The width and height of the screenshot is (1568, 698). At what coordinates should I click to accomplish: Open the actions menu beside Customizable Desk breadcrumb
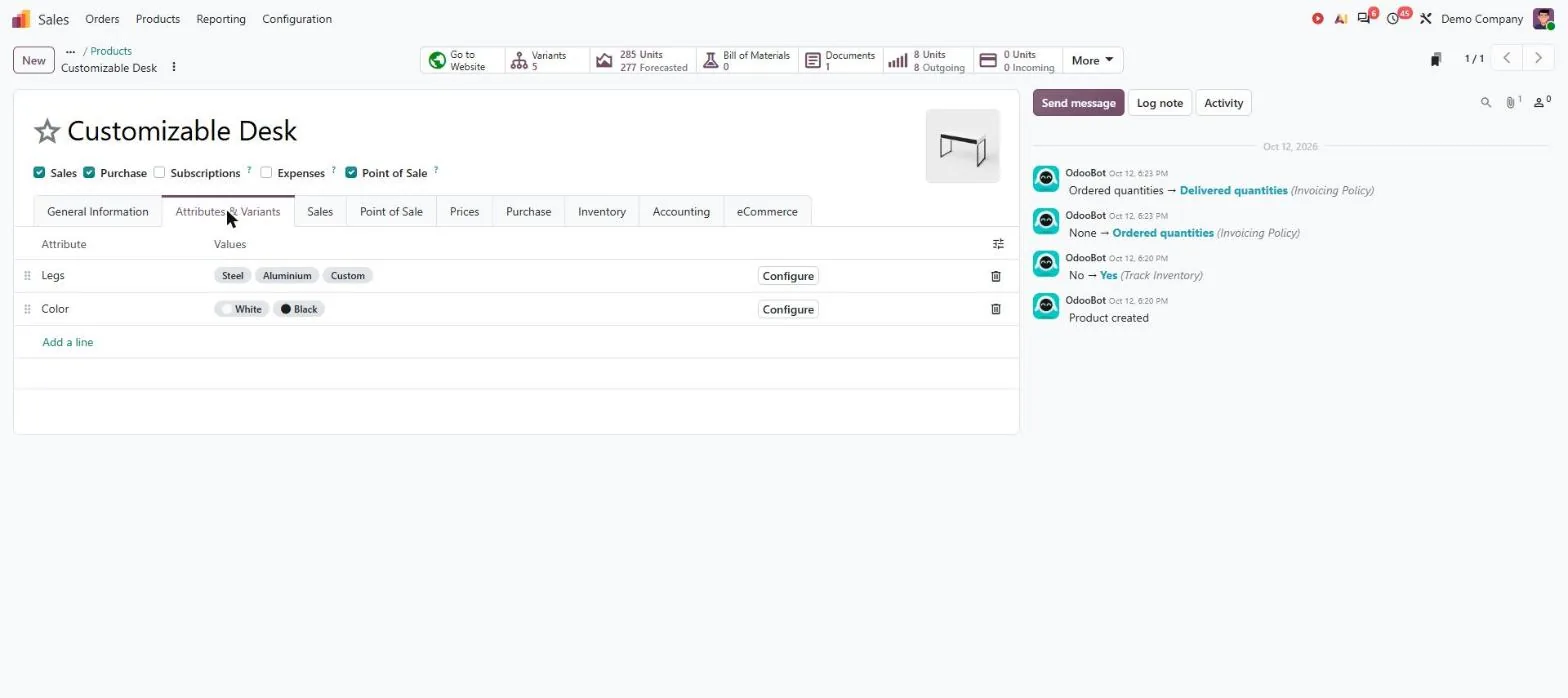pyautogui.click(x=173, y=67)
